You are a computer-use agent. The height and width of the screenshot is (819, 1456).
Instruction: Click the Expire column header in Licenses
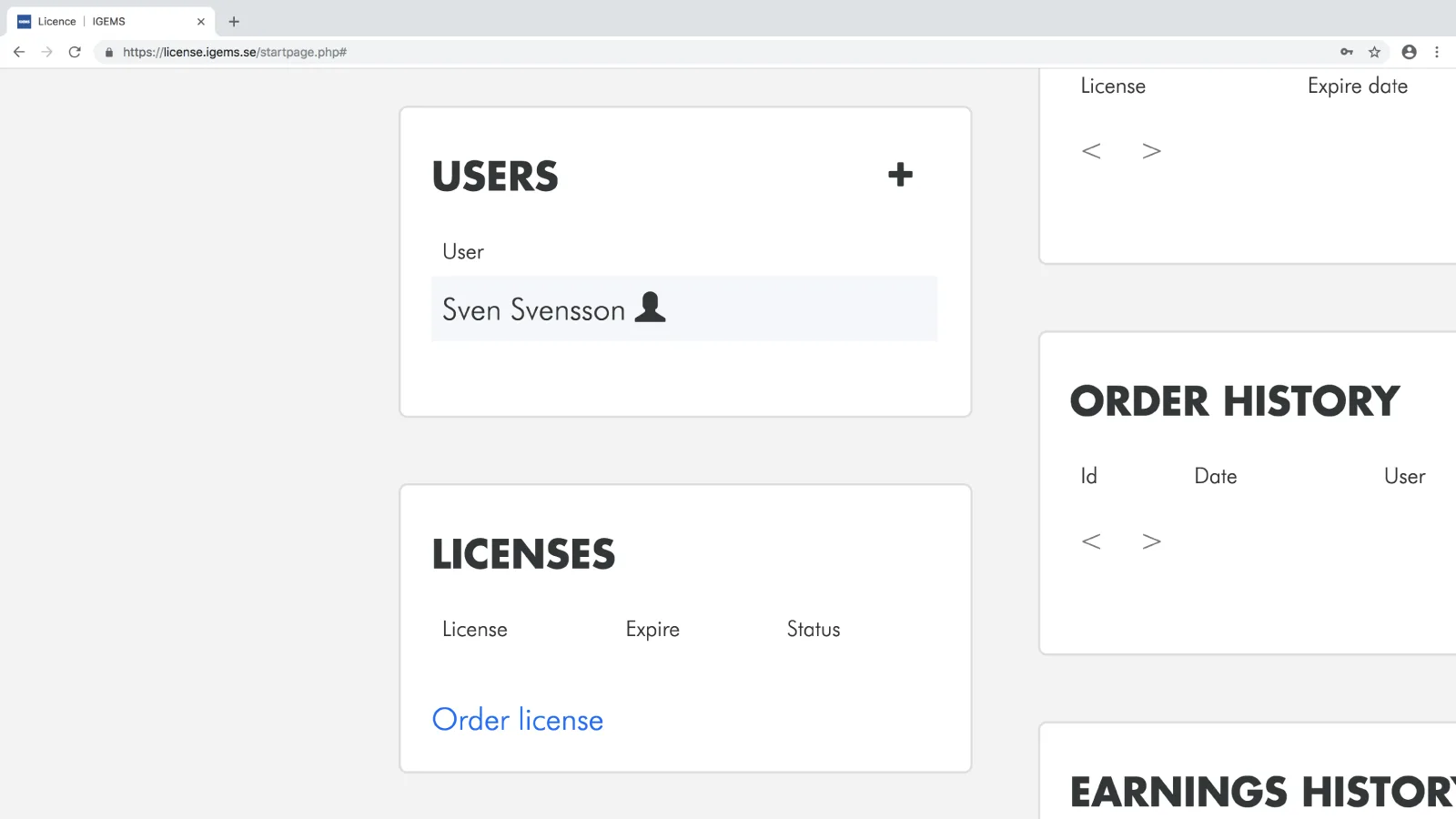(x=652, y=630)
